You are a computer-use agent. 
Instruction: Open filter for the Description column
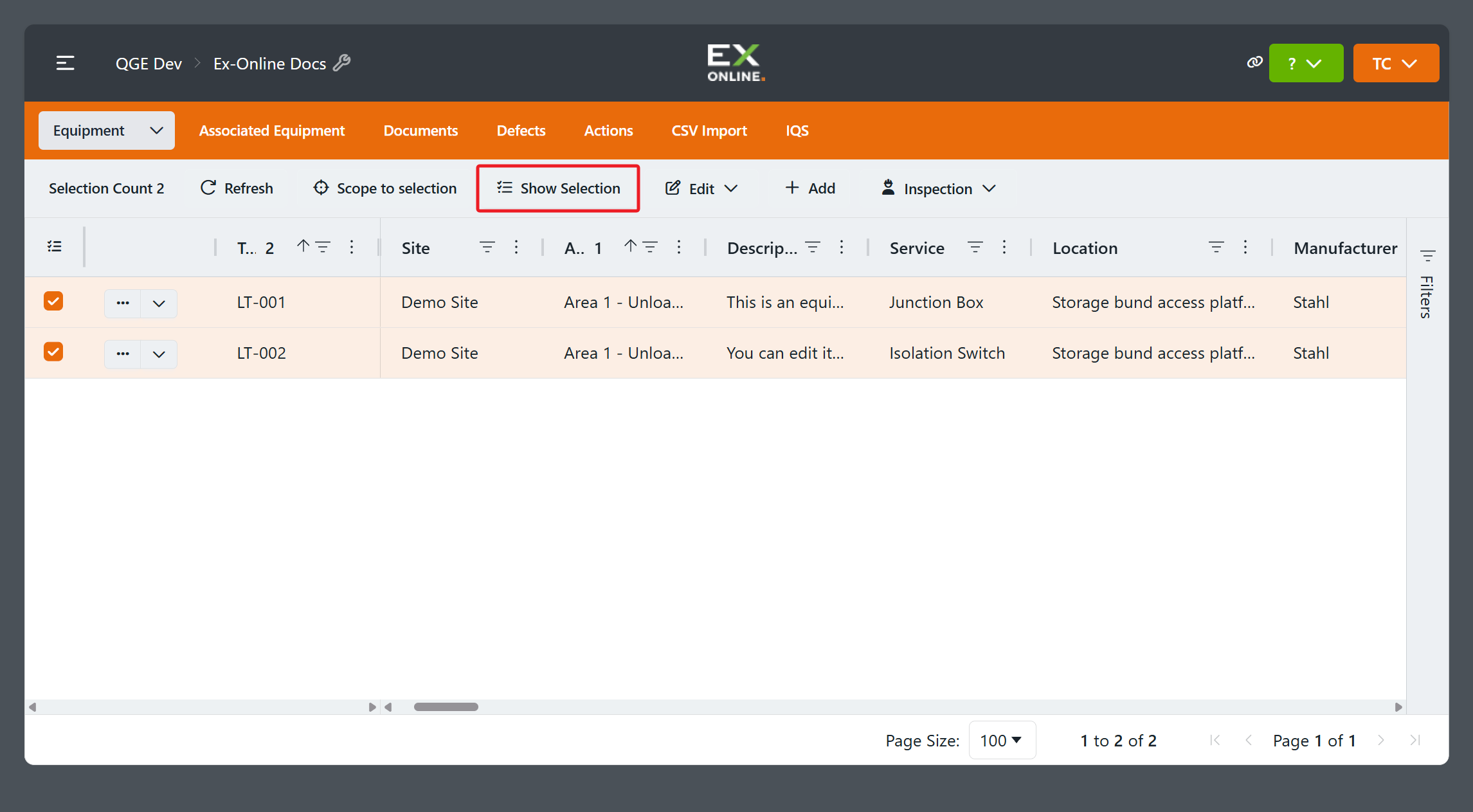click(813, 247)
